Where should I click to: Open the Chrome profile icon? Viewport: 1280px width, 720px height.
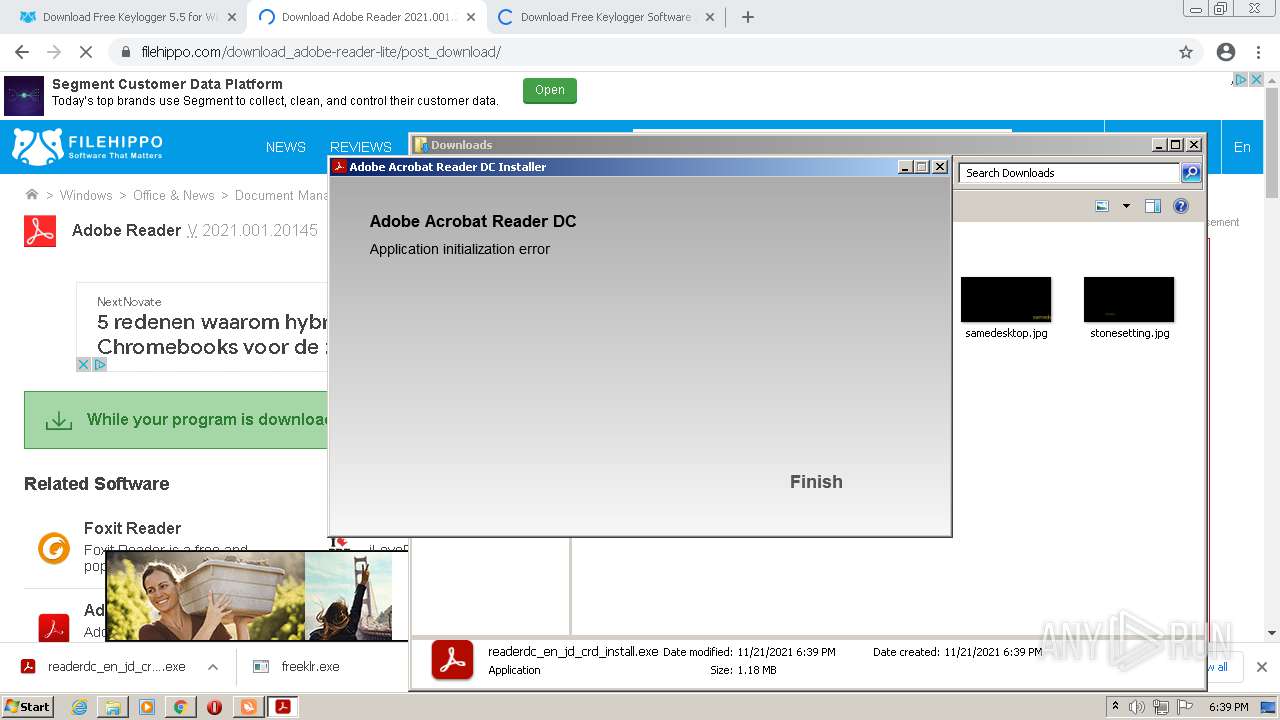tap(1226, 52)
